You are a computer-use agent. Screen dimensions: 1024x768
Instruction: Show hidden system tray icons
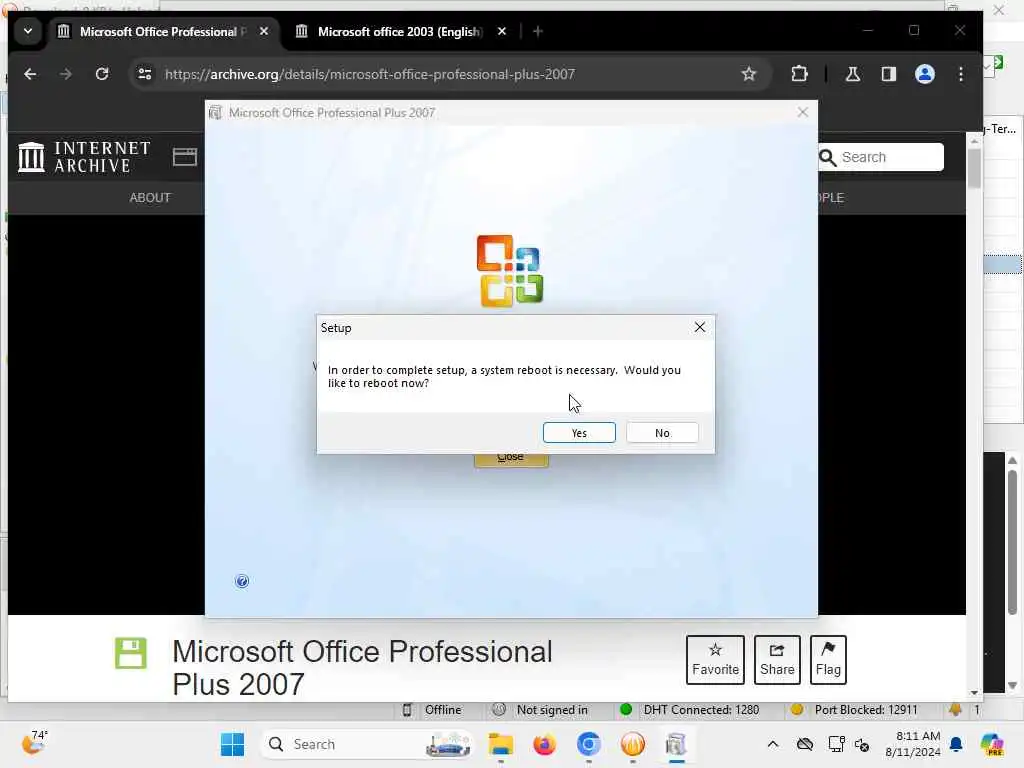[773, 744]
